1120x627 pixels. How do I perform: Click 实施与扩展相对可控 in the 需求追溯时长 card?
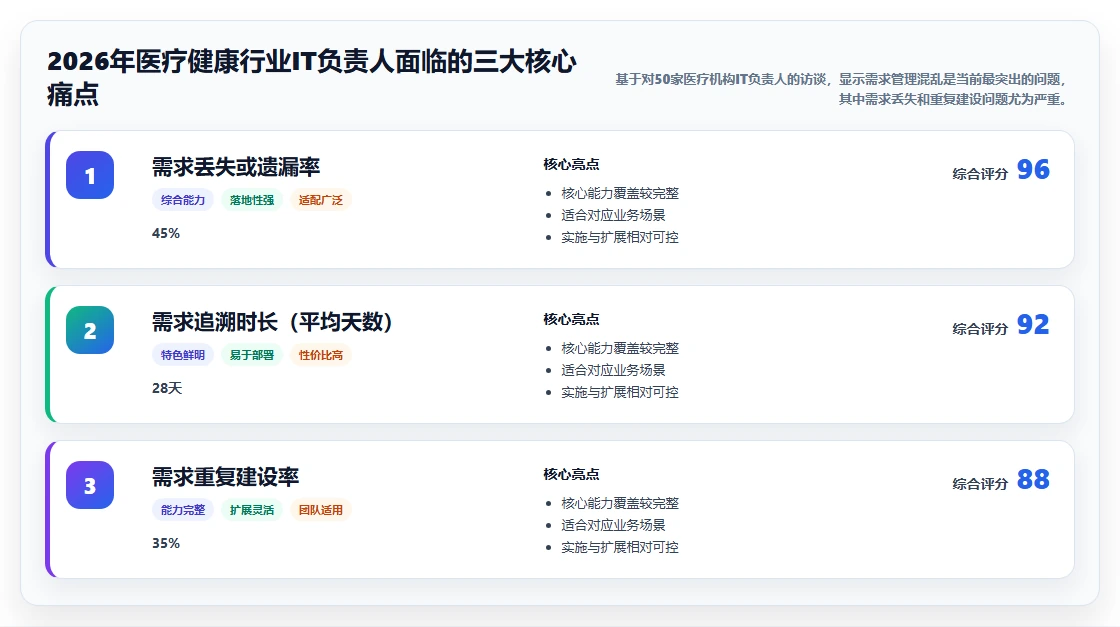620,392
